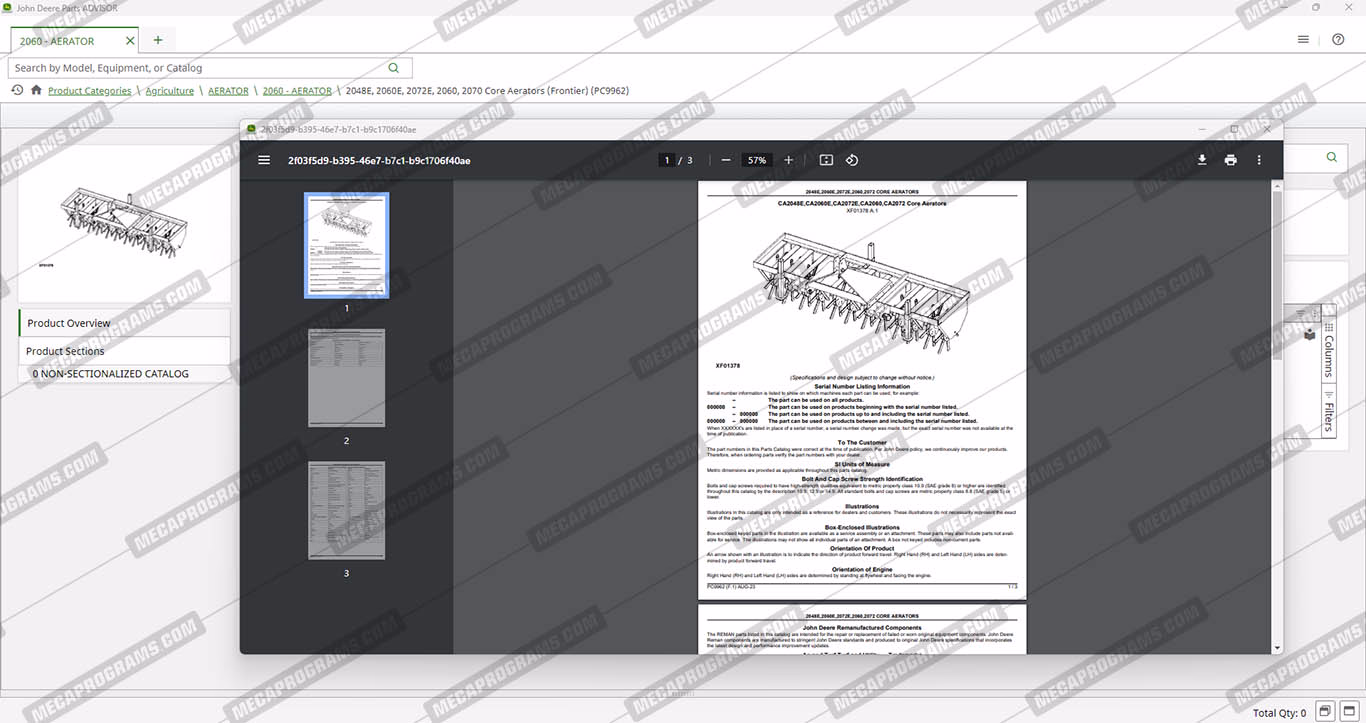Click the zoom in plus button

(788, 160)
